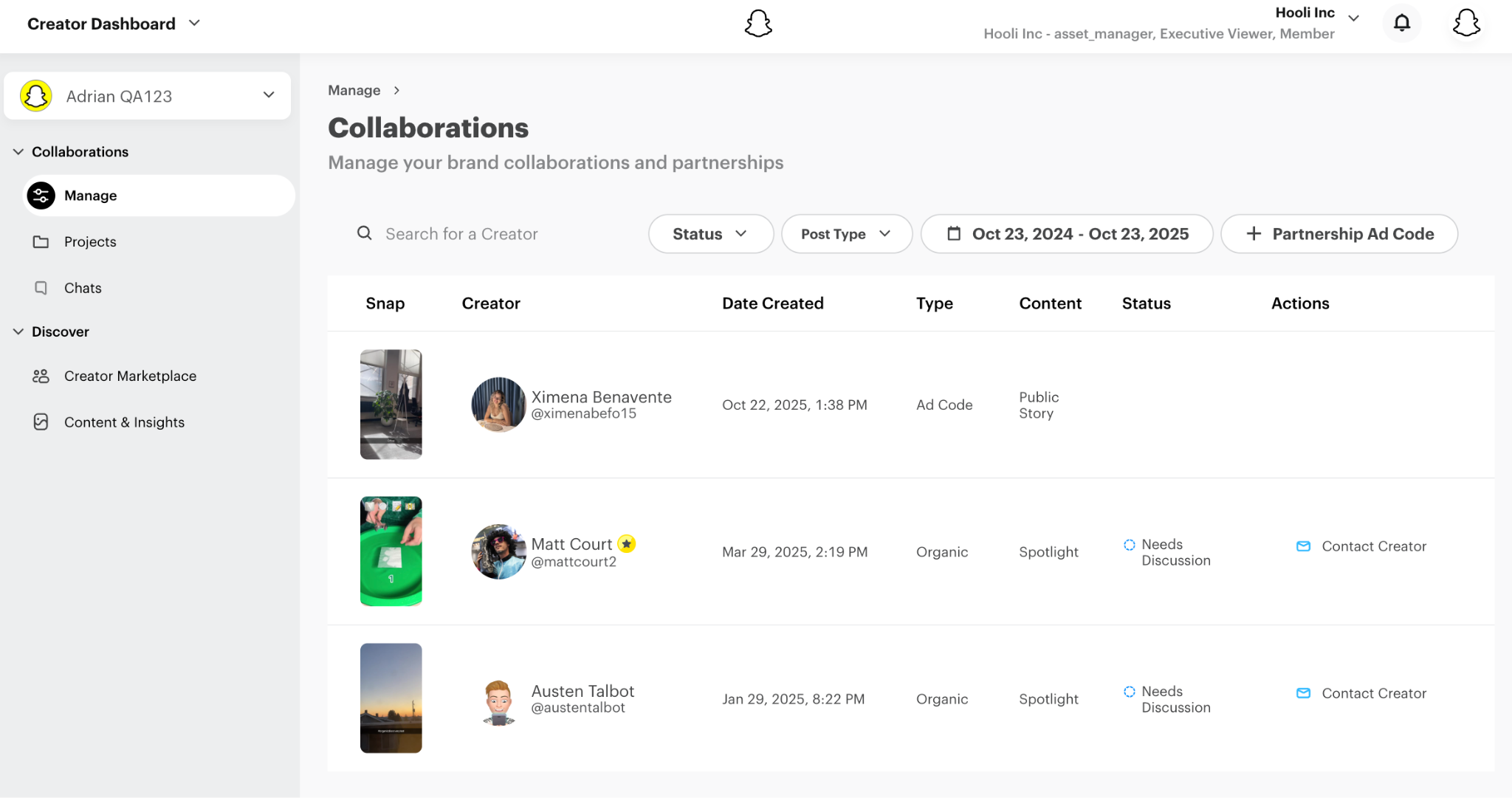Image resolution: width=1512 pixels, height=798 pixels.
Task: Open the Post Type filter dropdown
Action: [x=847, y=234]
